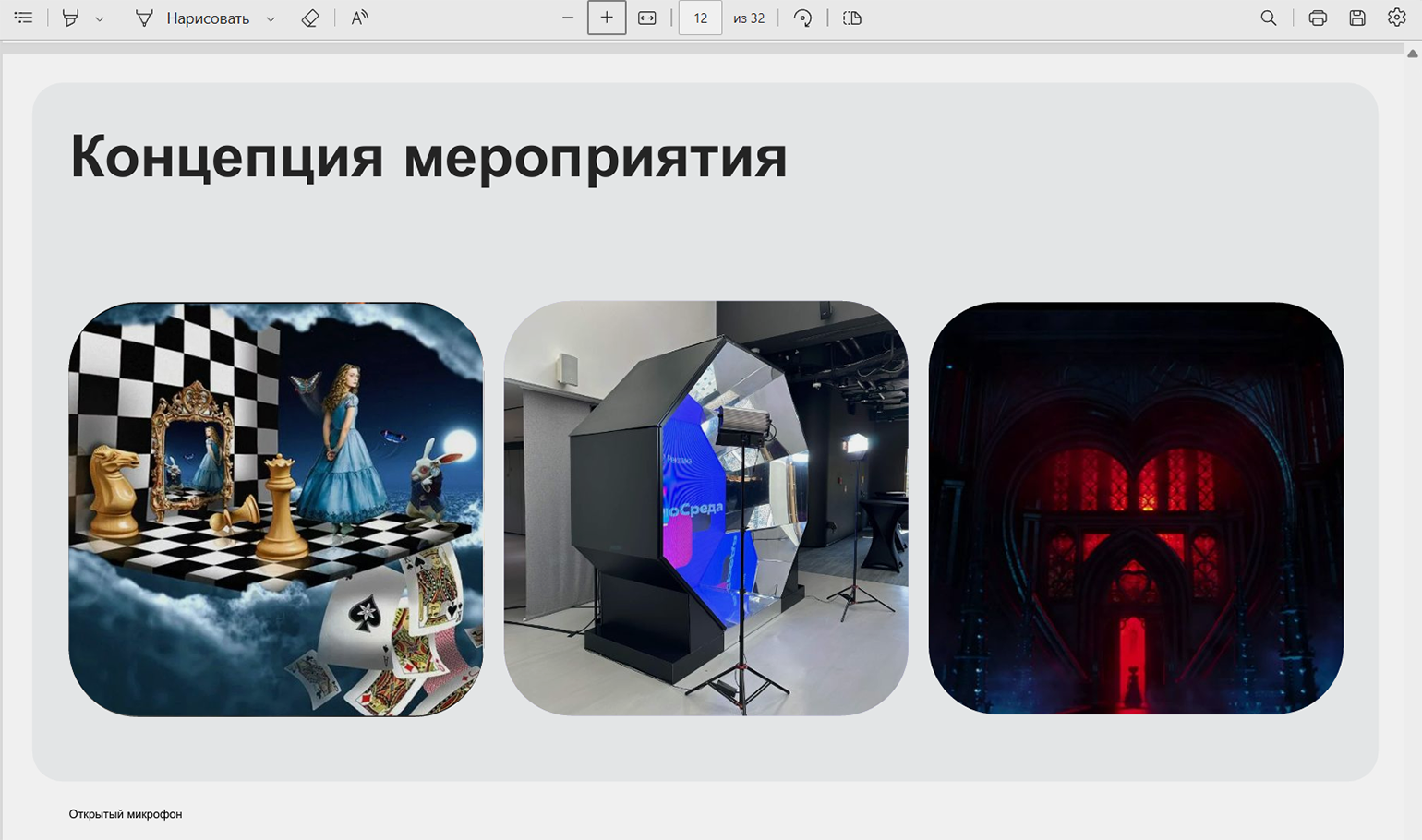Click the octagonal LED screen photo
This screenshot has width=1422, height=840.
click(x=705, y=508)
